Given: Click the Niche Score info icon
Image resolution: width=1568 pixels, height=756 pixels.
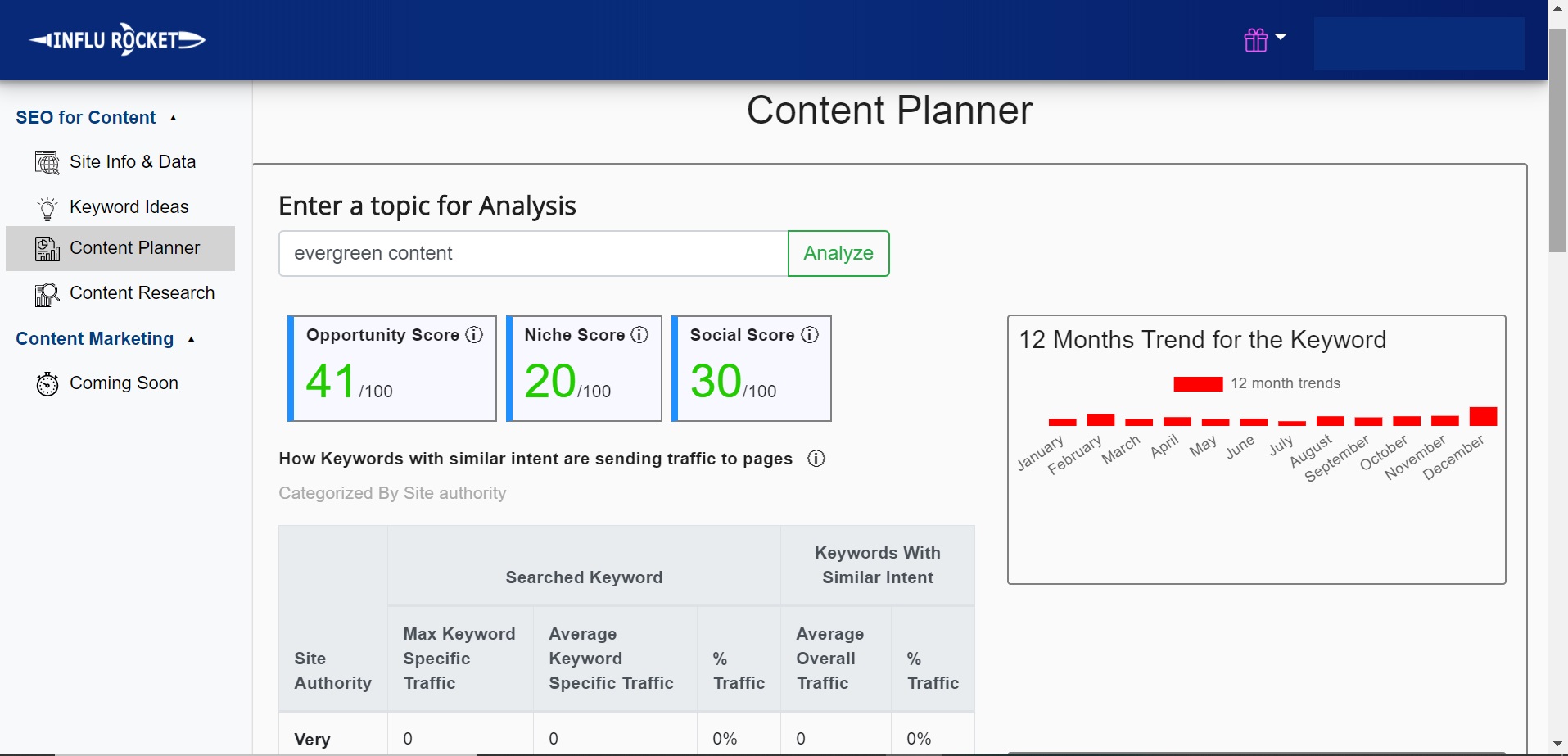Looking at the screenshot, I should click(640, 335).
